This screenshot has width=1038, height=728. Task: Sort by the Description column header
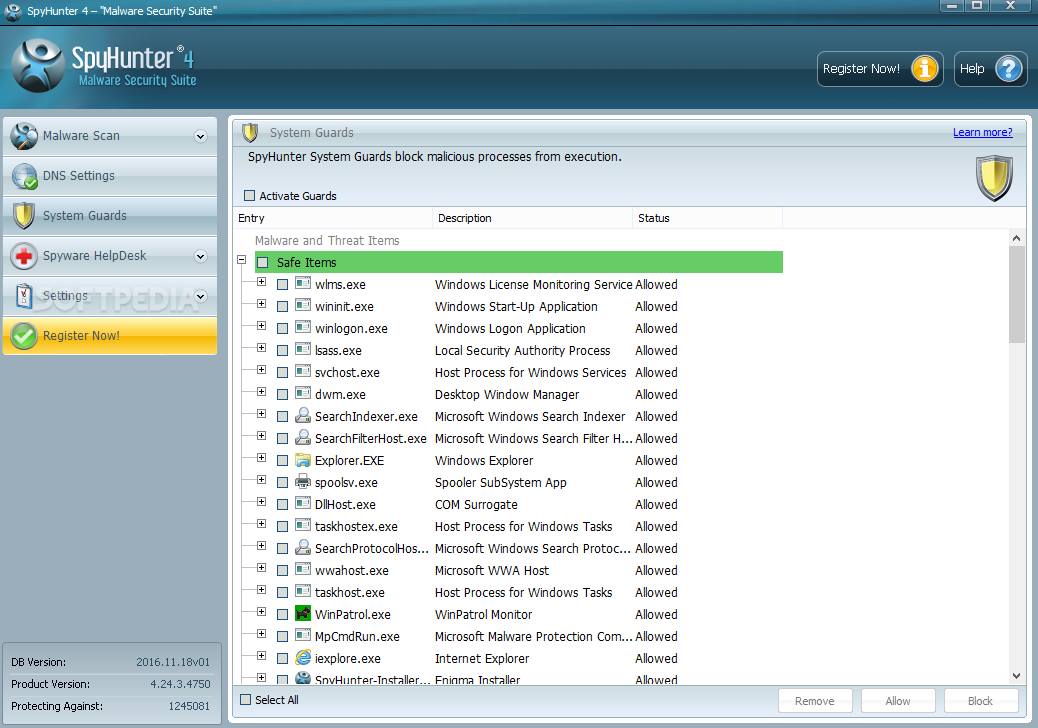(x=532, y=218)
